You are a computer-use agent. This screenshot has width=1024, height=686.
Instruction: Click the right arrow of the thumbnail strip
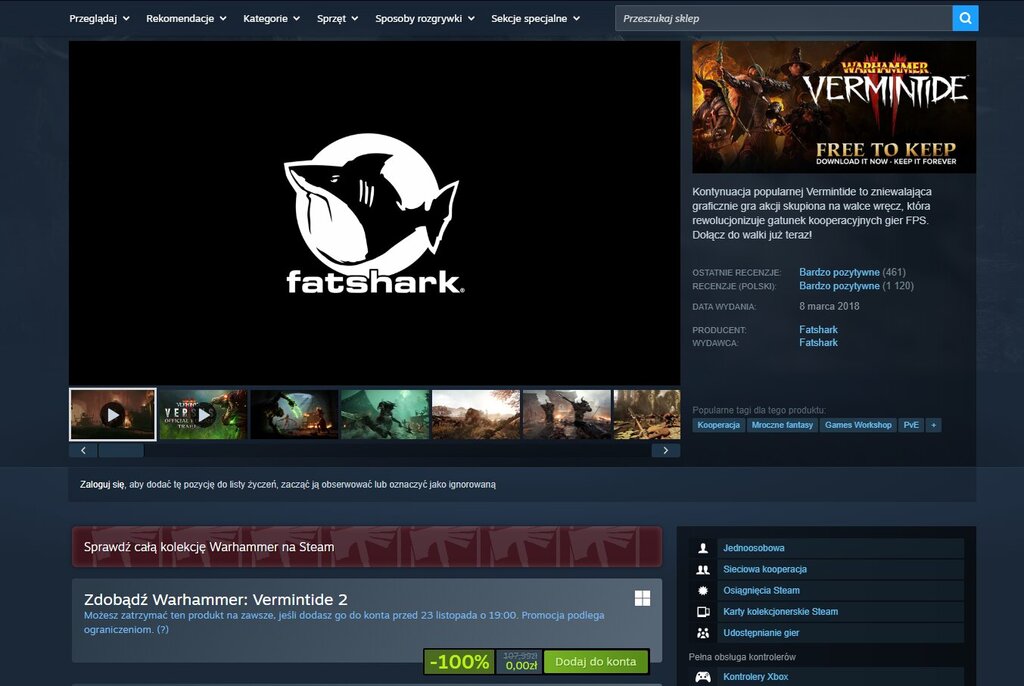click(x=665, y=450)
